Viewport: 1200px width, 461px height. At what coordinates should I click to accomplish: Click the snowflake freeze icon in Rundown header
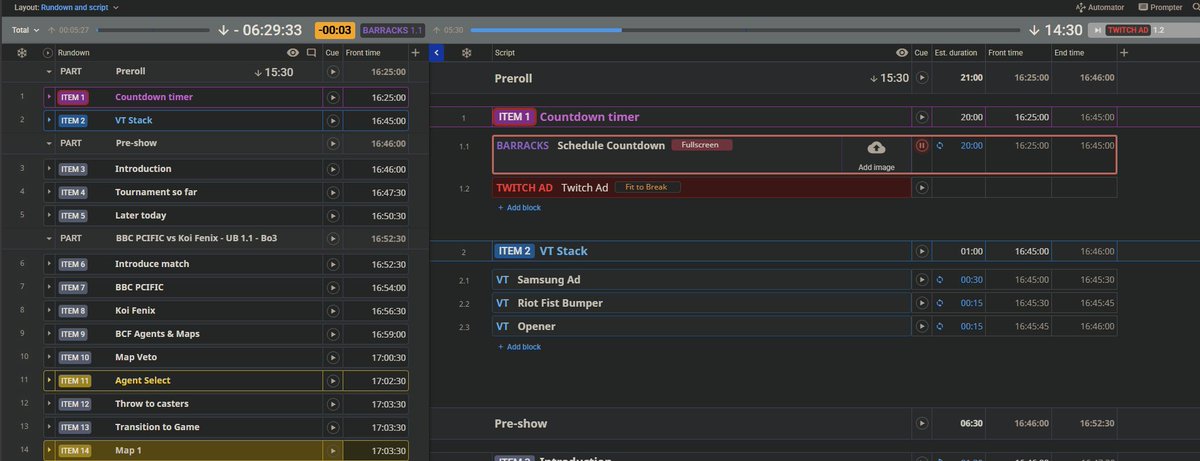[x=23, y=52]
